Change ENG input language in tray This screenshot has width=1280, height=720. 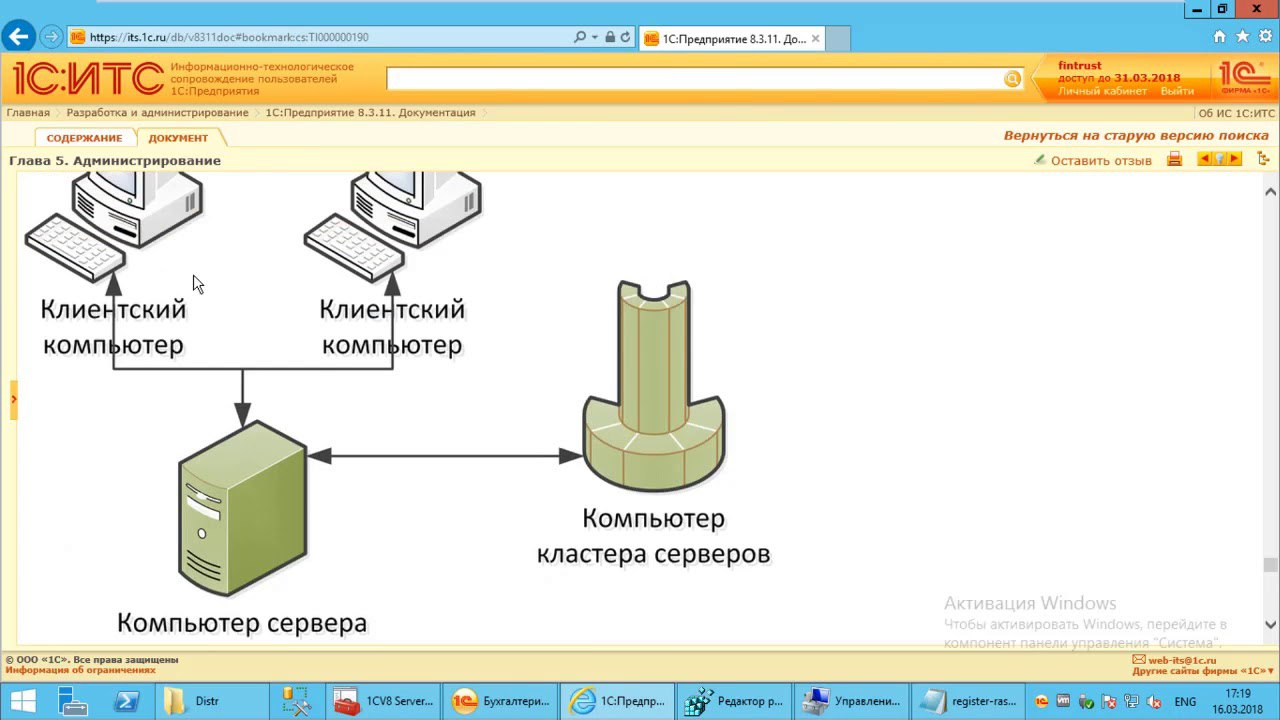(x=1185, y=702)
